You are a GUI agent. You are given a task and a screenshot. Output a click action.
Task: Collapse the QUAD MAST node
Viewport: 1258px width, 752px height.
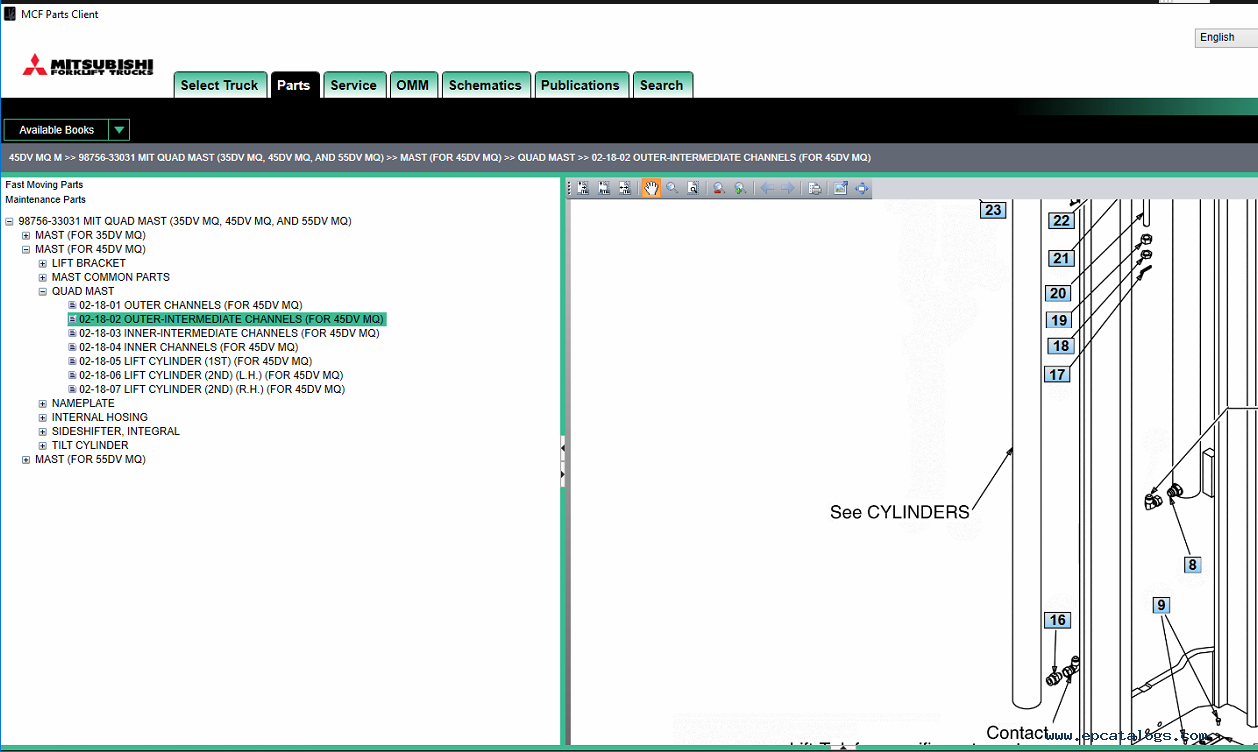click(x=43, y=291)
